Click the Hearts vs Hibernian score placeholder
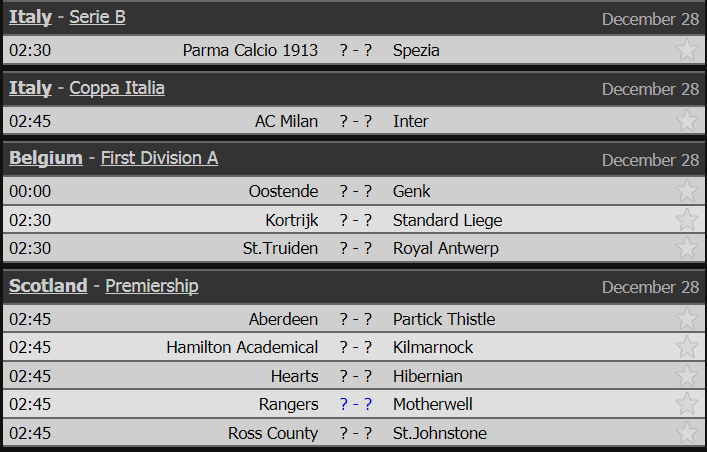This screenshot has height=452, width=707. pos(356,376)
